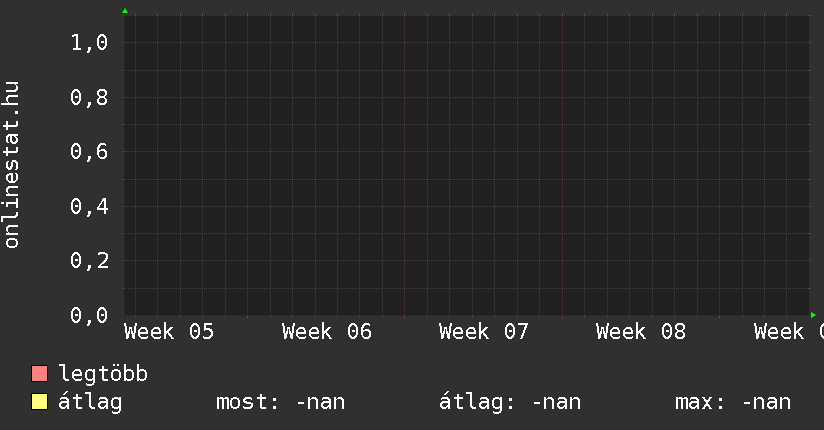824x430 pixels.
Task: Click the yellow átlag legend swatch
Action: pos(40,403)
